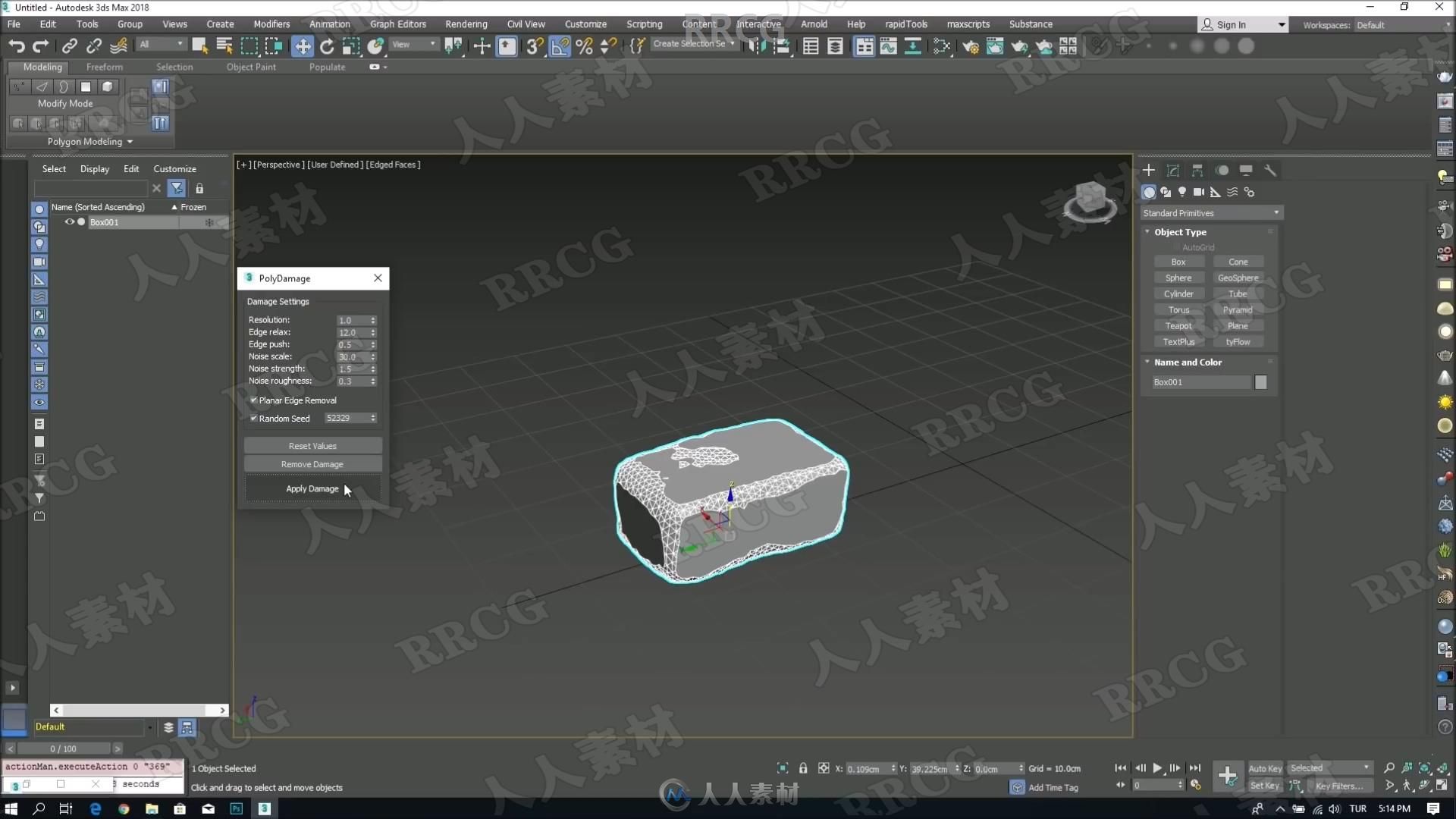1456x819 pixels.
Task: Toggle Random Seed checkbox on
Action: tap(253, 418)
